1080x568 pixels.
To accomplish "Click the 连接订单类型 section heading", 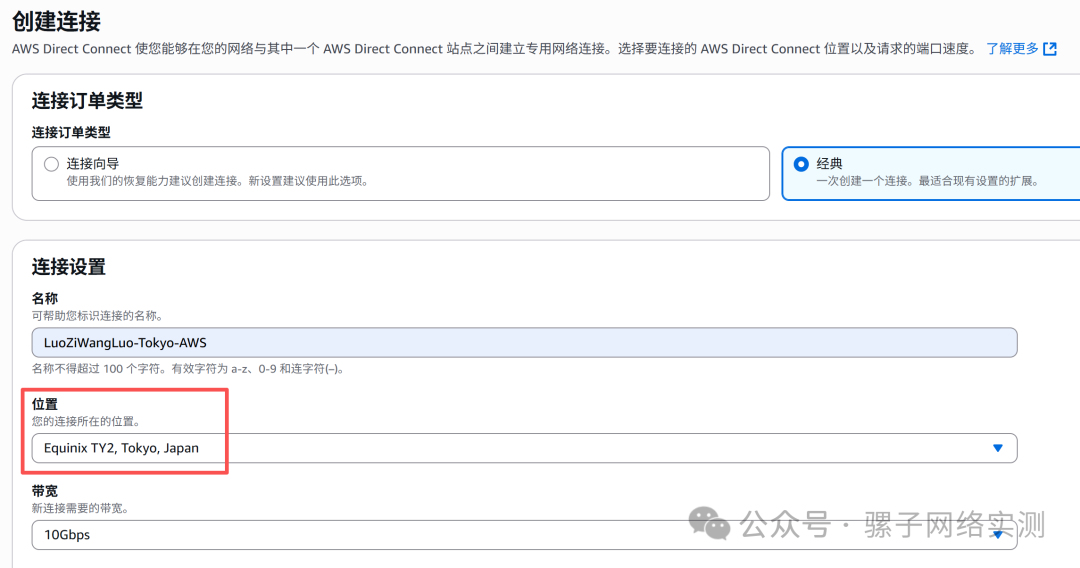I will 87,100.
